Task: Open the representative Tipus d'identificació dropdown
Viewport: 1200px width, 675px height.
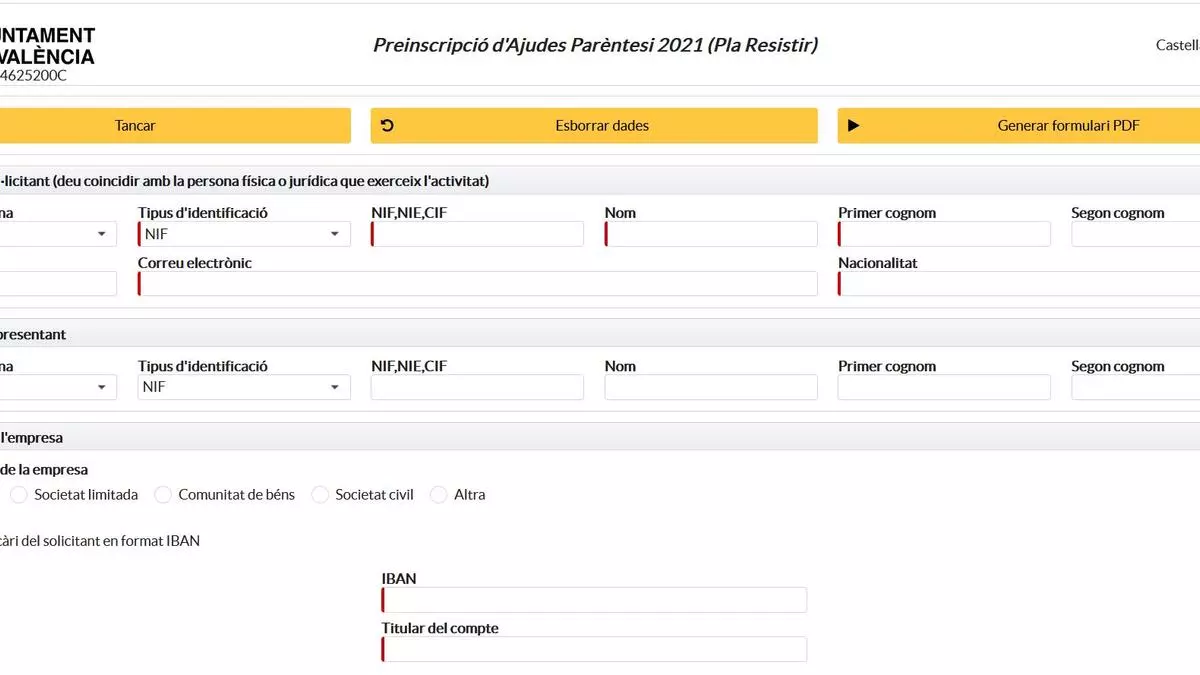Action: coord(244,387)
